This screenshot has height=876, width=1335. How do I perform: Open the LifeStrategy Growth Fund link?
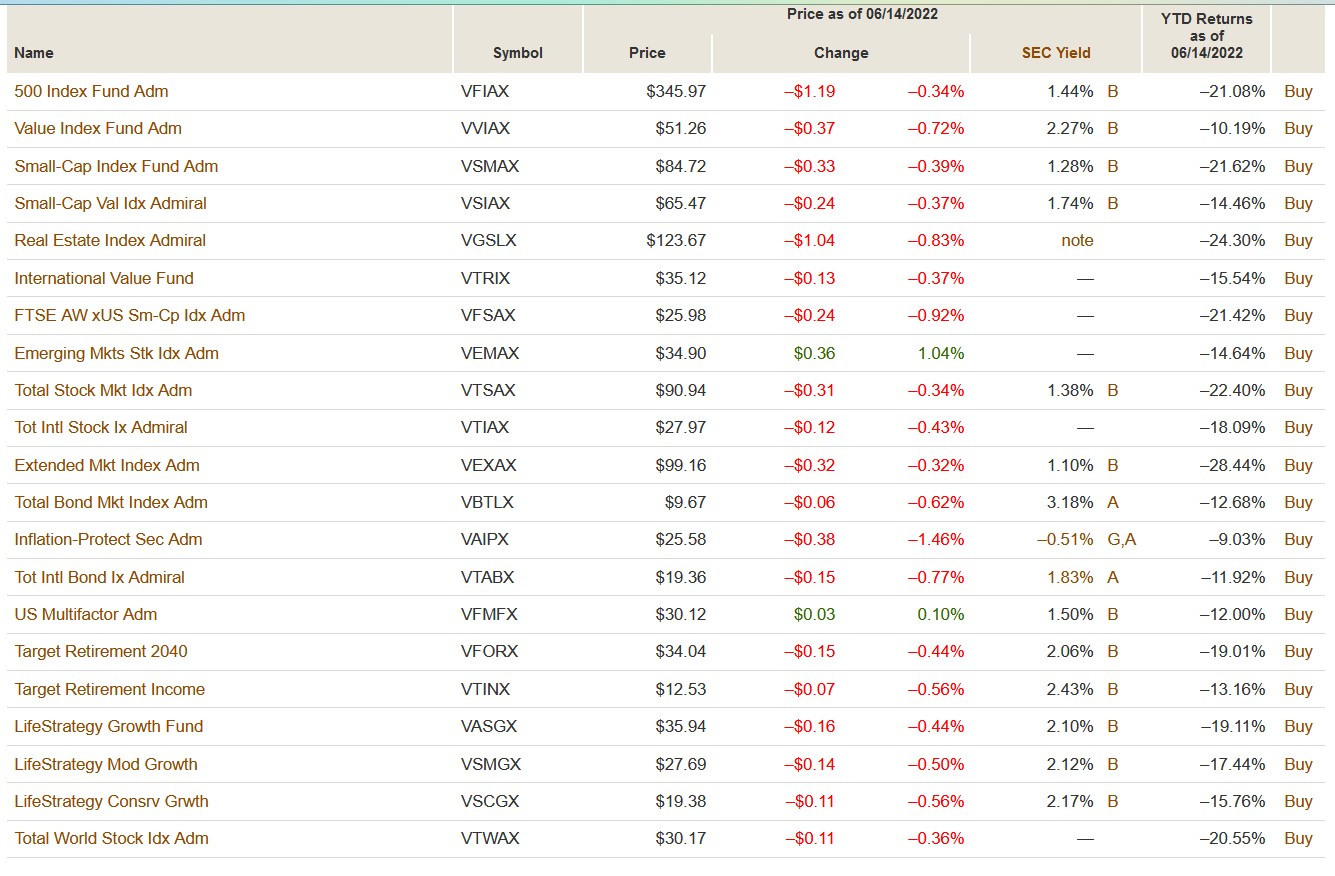(x=109, y=726)
